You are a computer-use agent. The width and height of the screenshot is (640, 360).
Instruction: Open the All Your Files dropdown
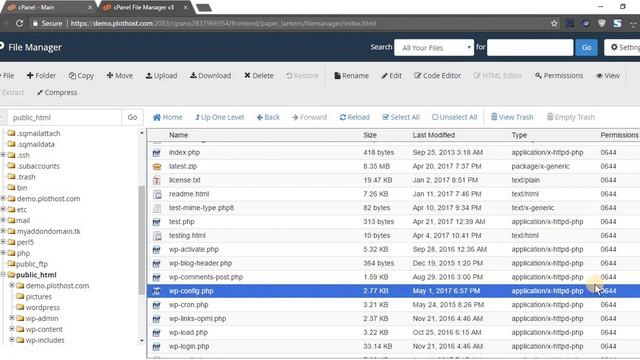click(434, 47)
